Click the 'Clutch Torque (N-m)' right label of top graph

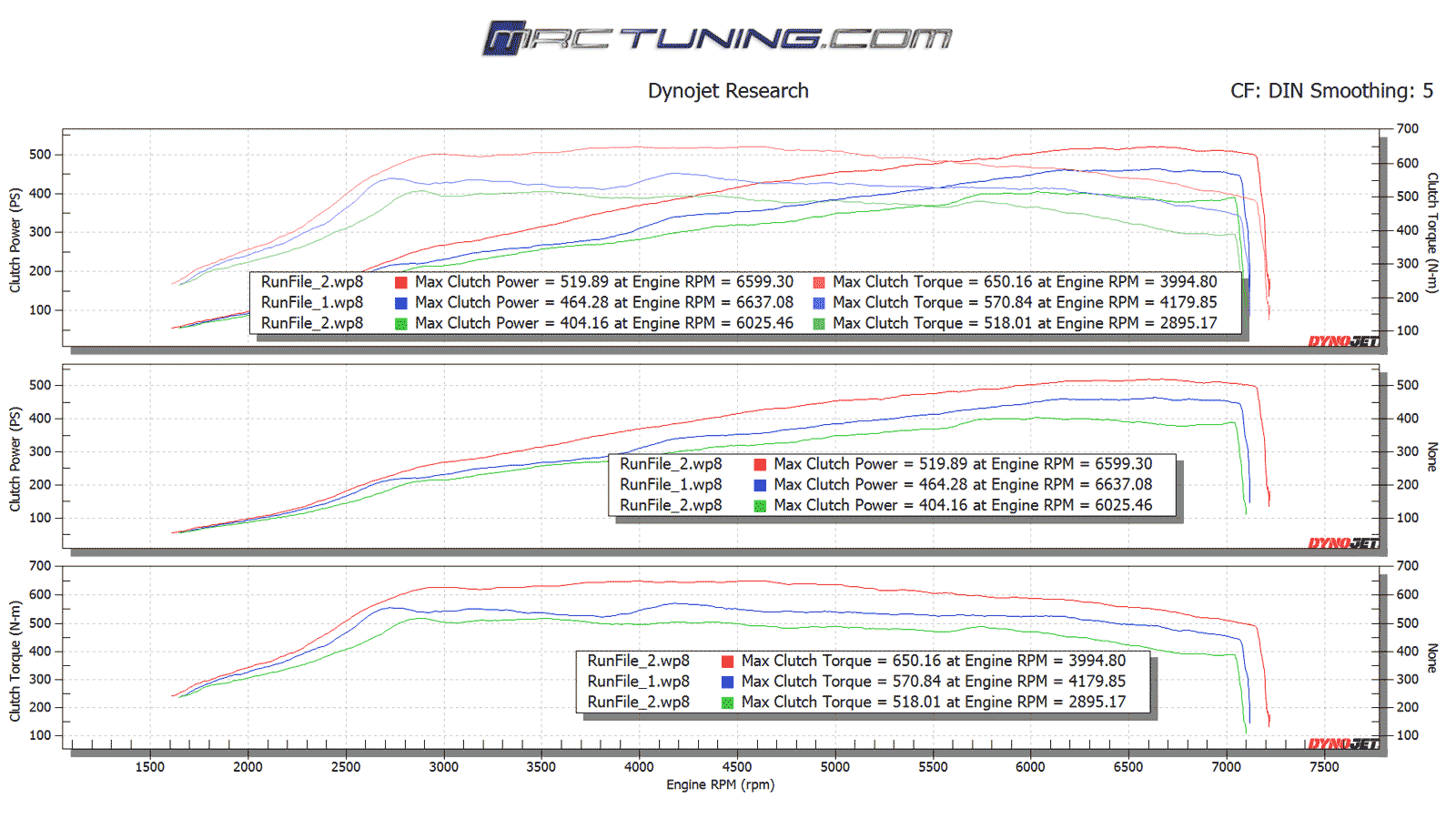(x=1431, y=233)
